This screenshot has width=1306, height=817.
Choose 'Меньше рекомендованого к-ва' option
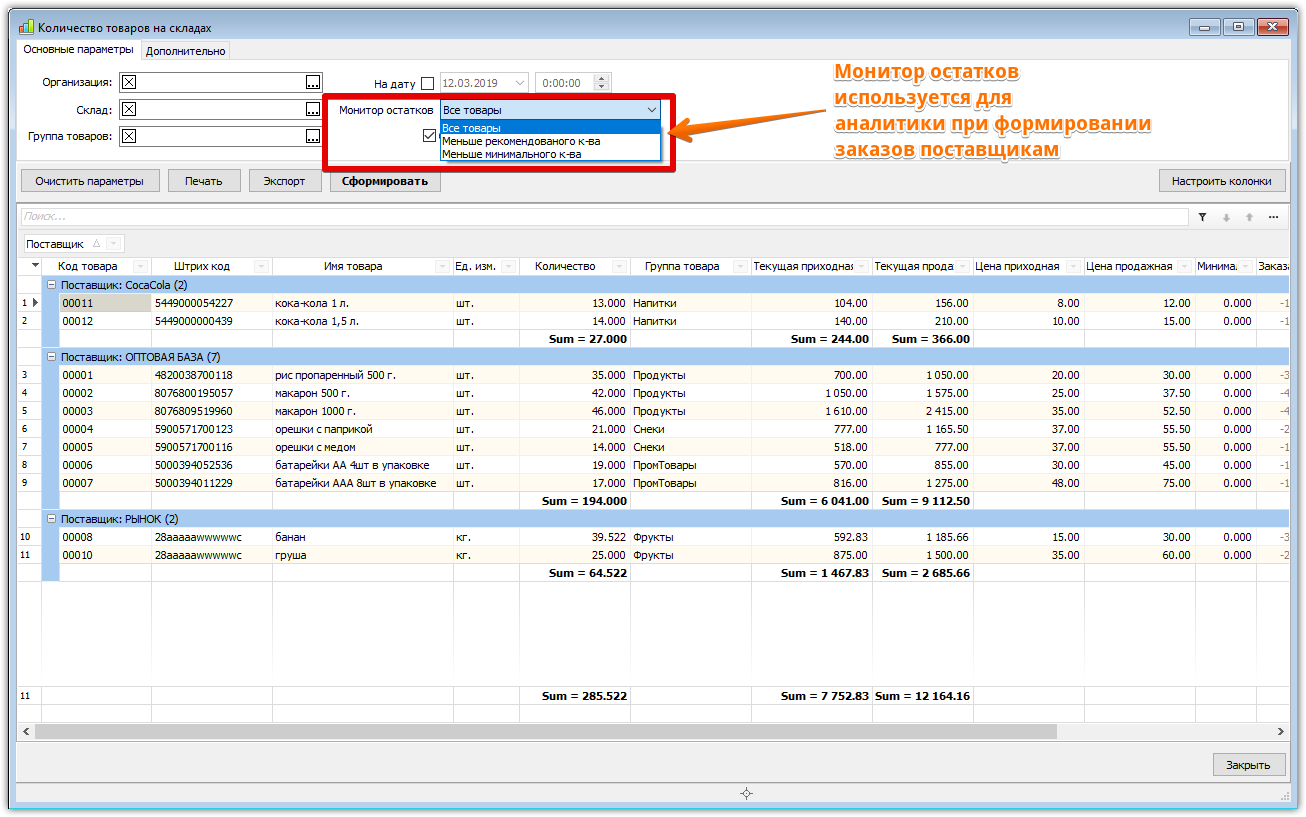pyautogui.click(x=550, y=141)
